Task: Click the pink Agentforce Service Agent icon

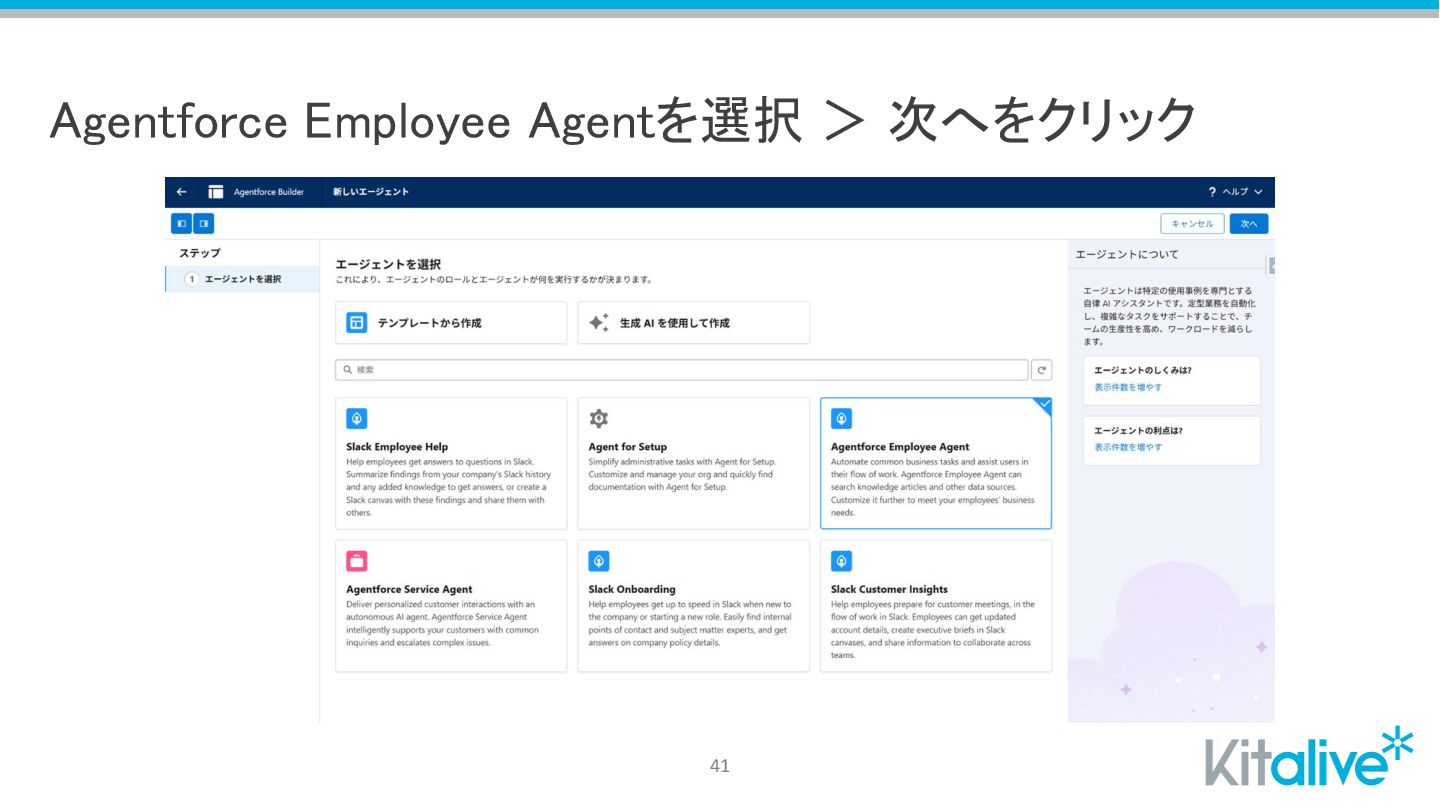Action: pos(356,561)
